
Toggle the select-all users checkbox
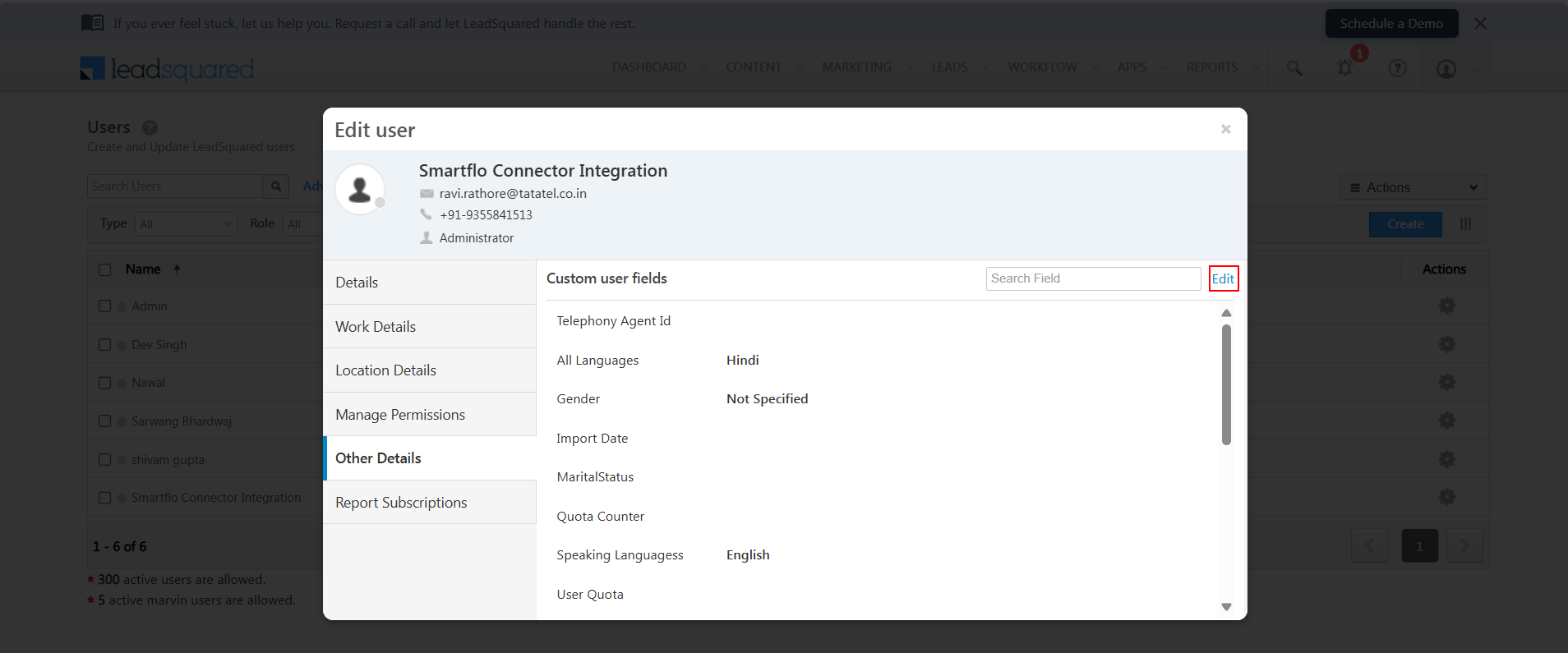(x=104, y=269)
